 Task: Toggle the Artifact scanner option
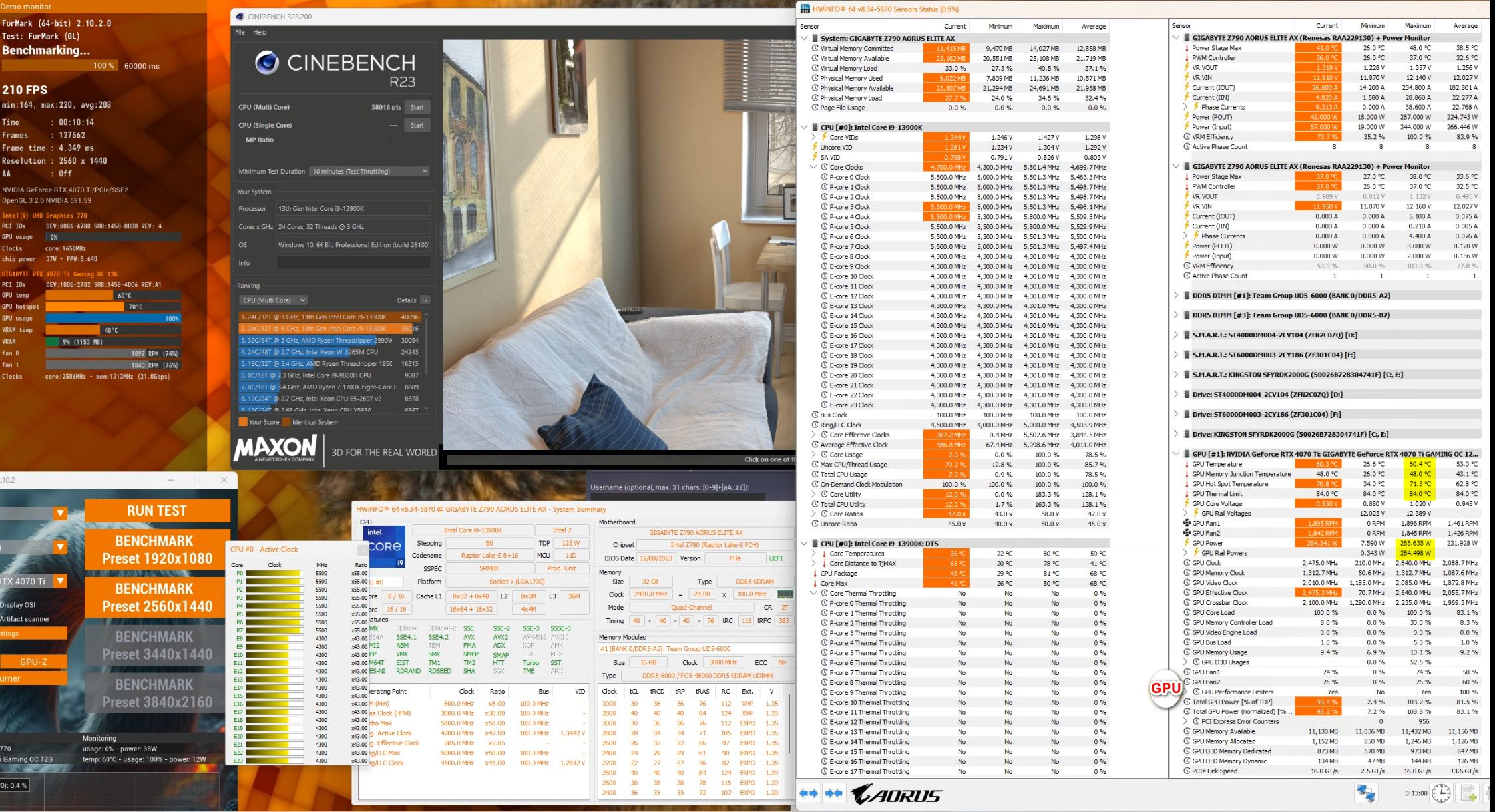coord(25,619)
